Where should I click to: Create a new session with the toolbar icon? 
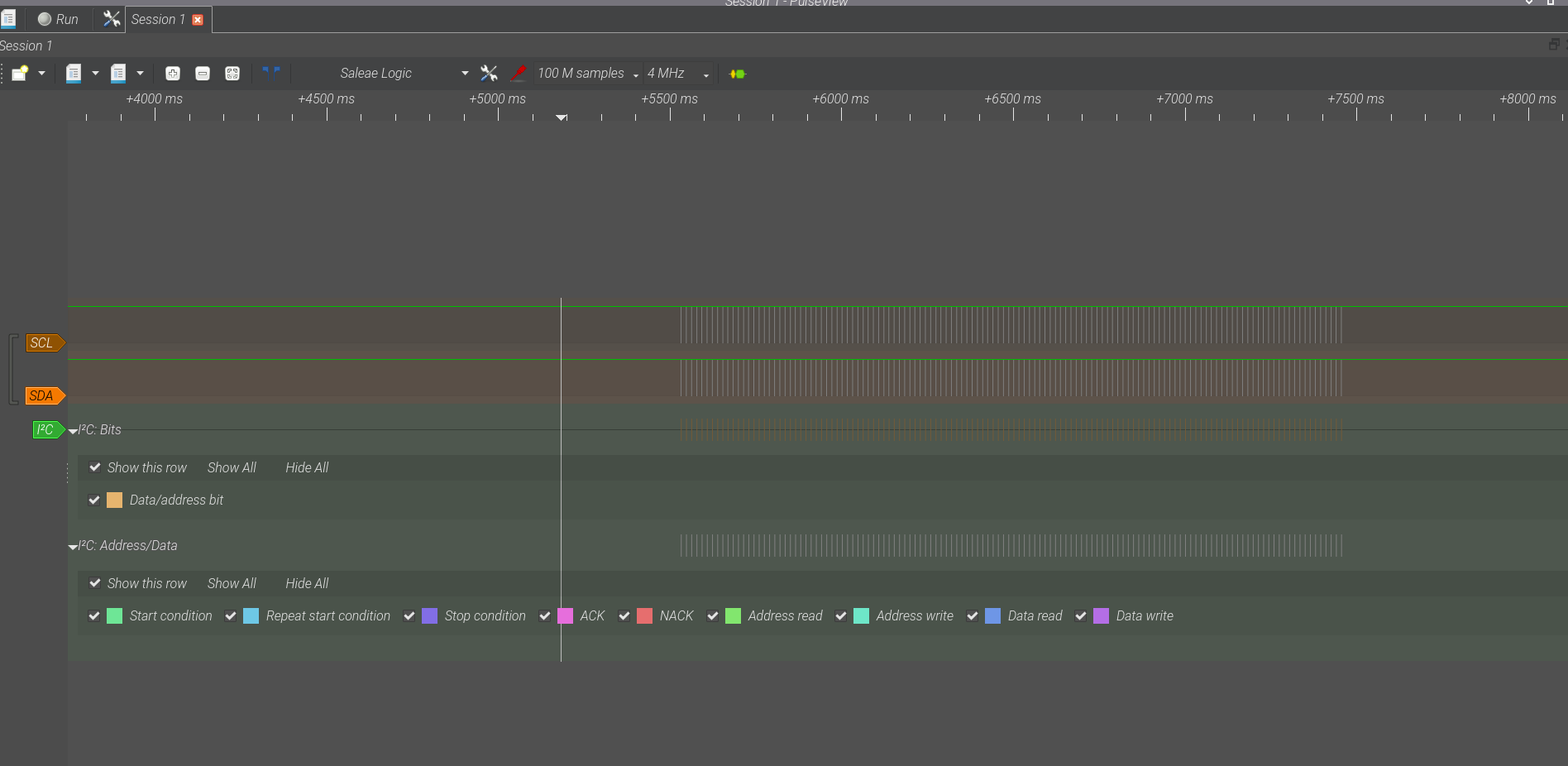click(20, 74)
